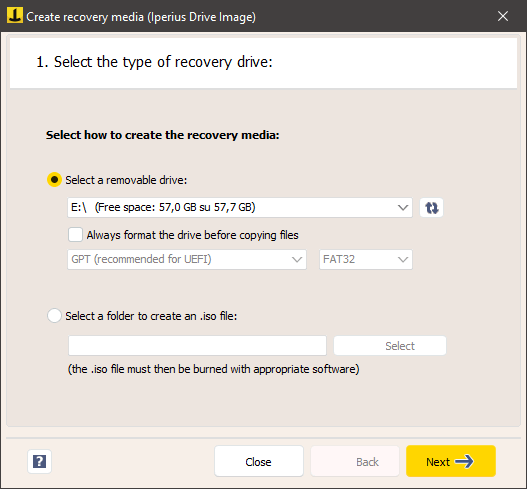Click Select to browse iso folder
Viewport: 527px width, 489px height.
point(390,345)
